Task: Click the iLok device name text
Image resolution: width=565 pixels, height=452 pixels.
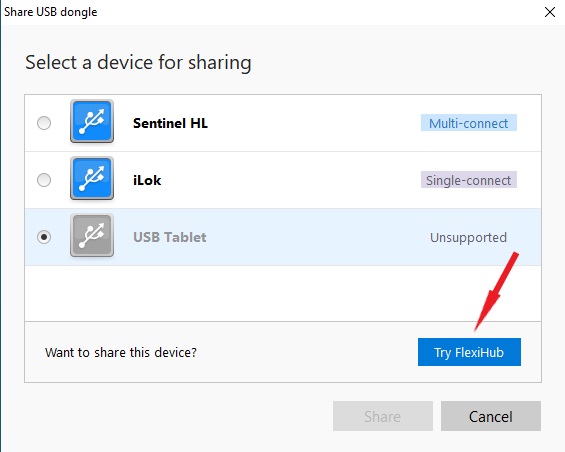Action: (x=147, y=180)
